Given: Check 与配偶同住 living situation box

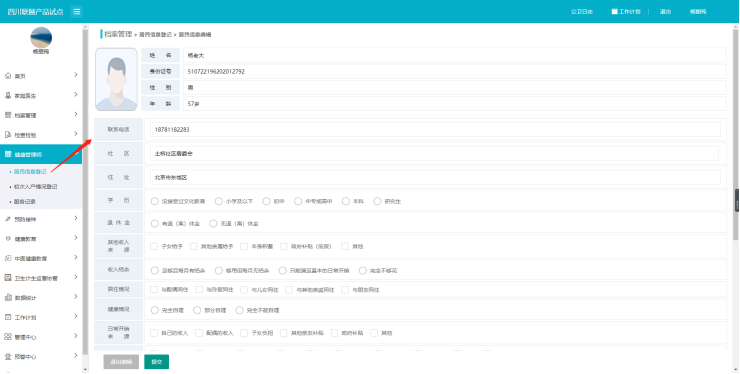Looking at the screenshot, I should [154, 289].
